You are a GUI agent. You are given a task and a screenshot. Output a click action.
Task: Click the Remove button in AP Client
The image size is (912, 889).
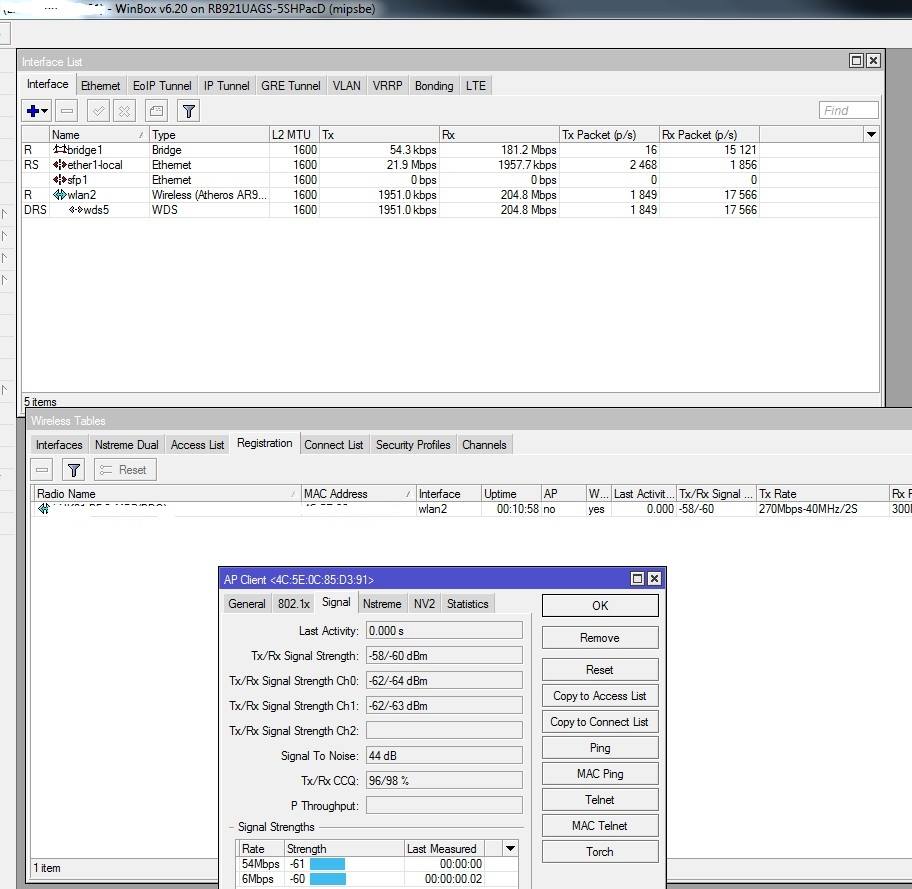tap(600, 638)
